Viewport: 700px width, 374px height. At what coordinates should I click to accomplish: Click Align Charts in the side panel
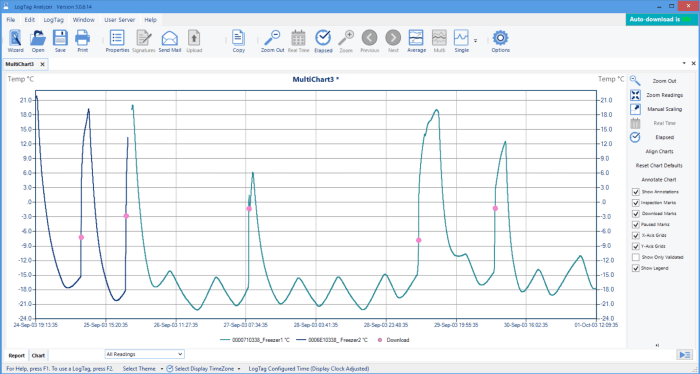pyautogui.click(x=659, y=151)
